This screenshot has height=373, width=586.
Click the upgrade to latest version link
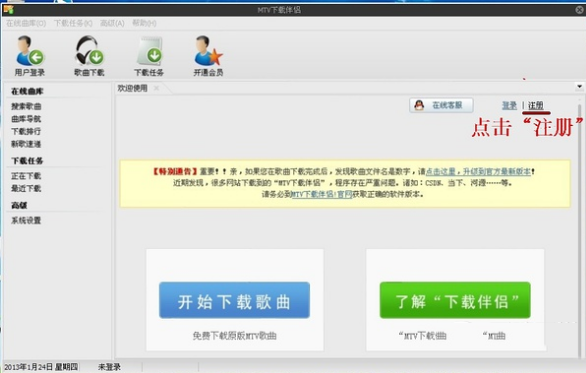click(x=478, y=172)
